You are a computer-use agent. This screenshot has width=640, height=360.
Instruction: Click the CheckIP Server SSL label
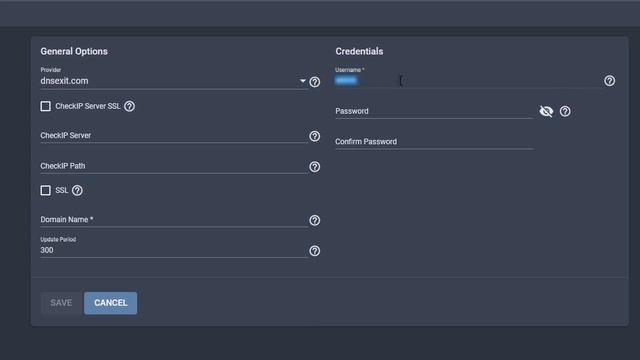point(88,106)
